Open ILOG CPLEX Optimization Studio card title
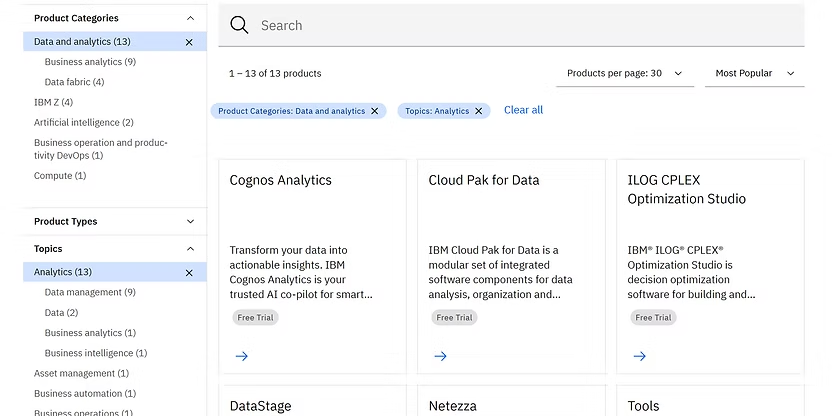Screen dimensions: 834x416 [x=687, y=189]
